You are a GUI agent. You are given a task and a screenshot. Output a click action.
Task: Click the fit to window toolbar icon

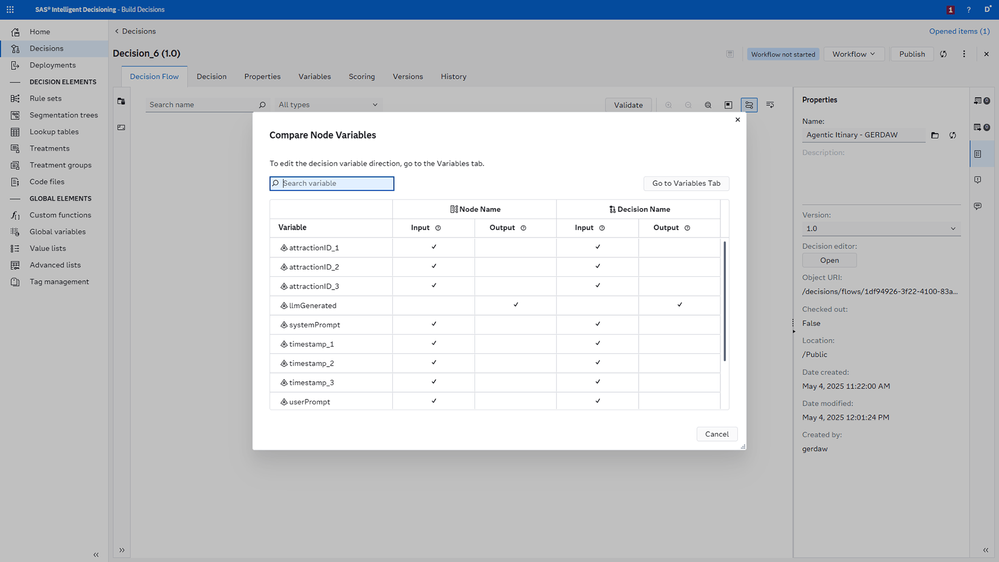coord(728,105)
